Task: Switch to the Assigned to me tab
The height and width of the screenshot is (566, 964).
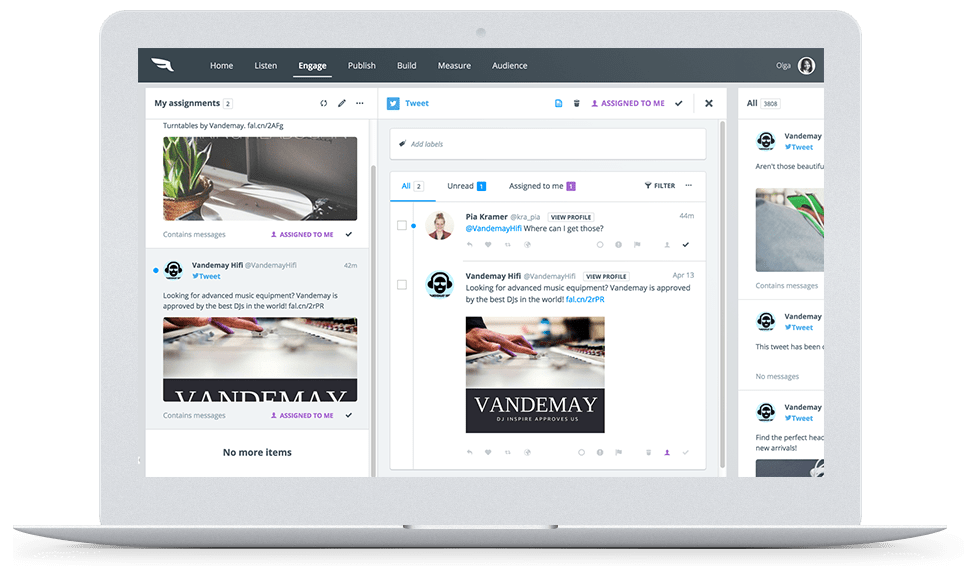Action: (x=542, y=186)
